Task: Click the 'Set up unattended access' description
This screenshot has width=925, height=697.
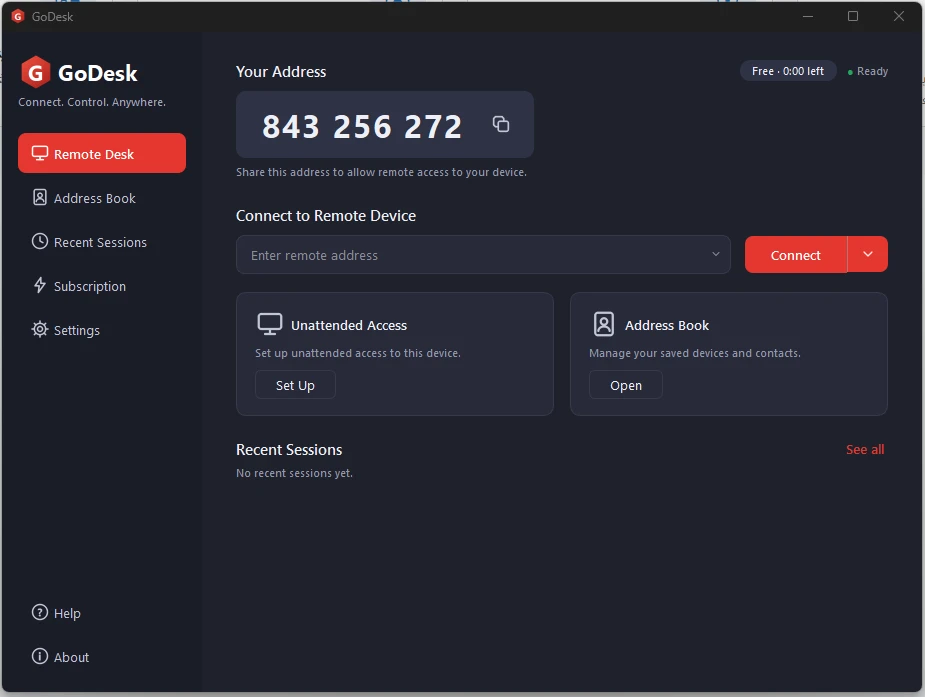Action: point(357,353)
